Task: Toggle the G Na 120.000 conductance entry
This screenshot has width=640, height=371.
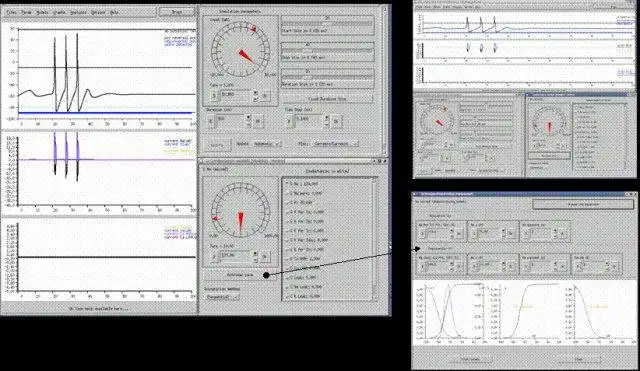Action: point(303,184)
